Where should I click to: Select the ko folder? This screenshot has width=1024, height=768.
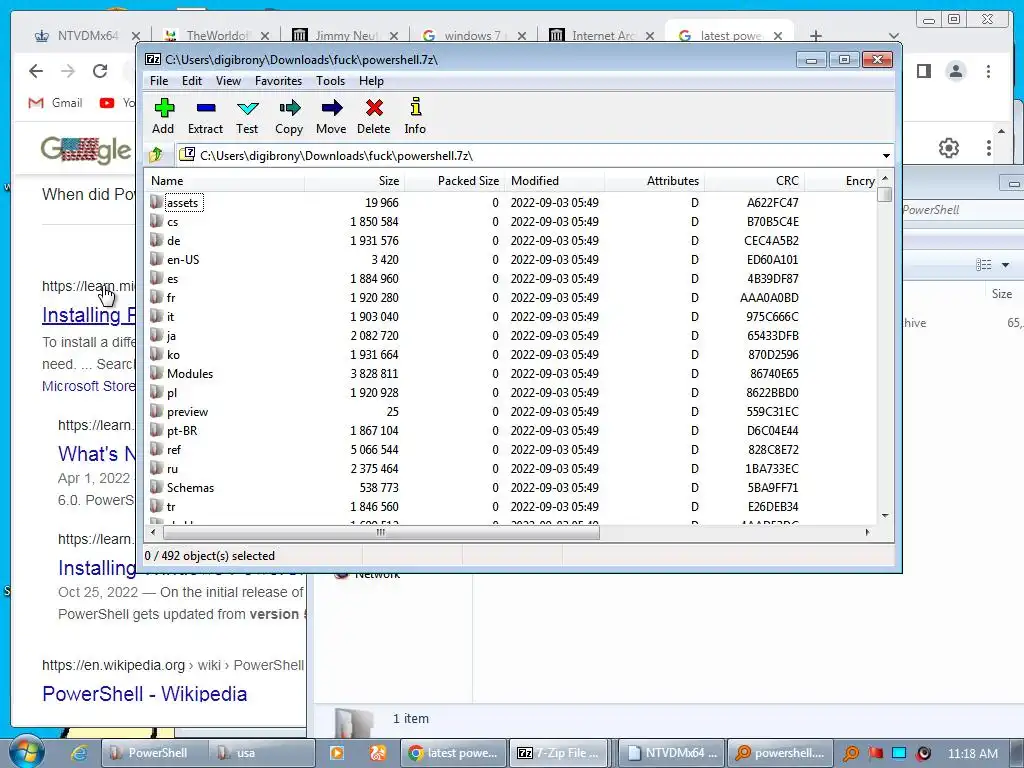pos(173,355)
